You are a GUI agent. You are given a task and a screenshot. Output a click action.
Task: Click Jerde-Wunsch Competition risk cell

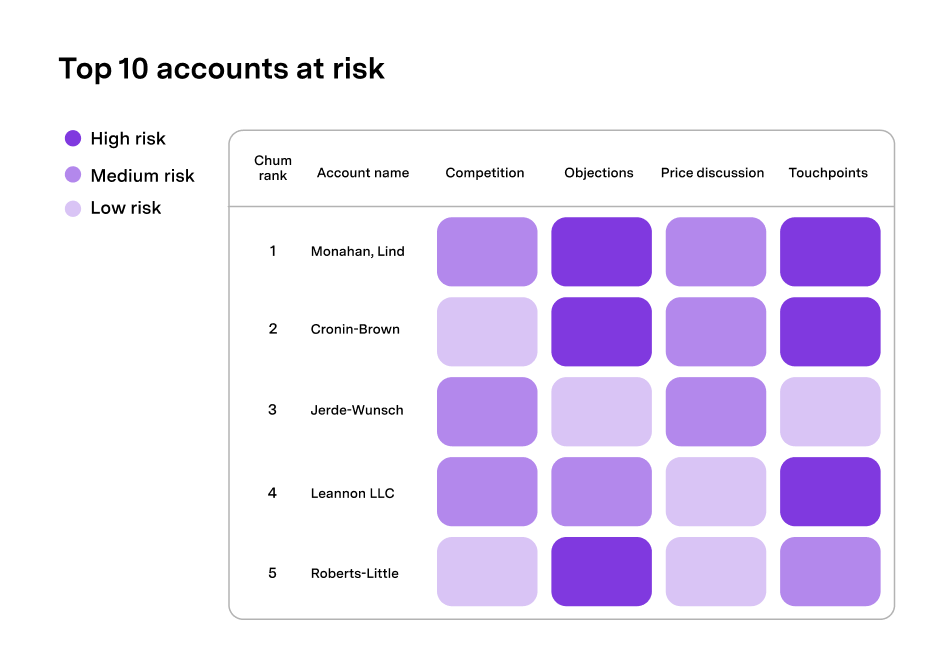coord(487,411)
